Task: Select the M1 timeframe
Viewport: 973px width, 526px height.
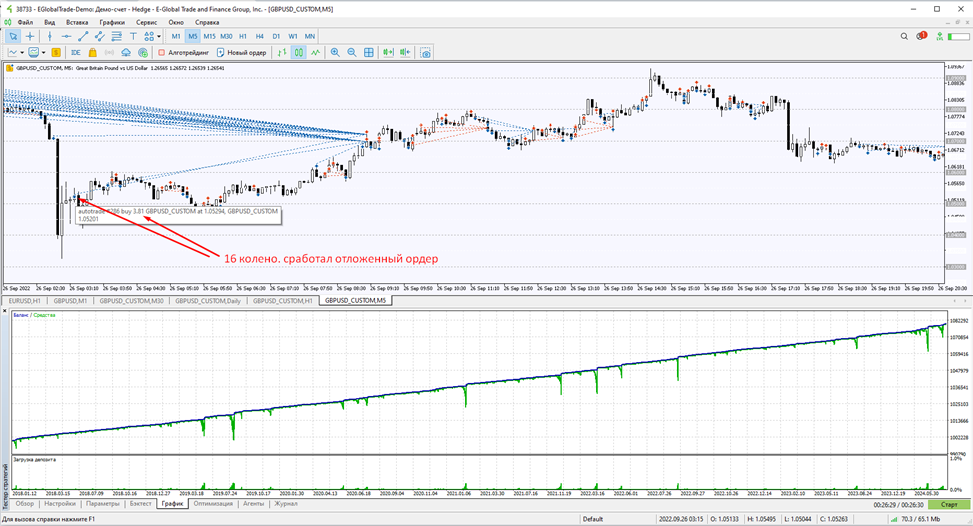Action: pyautogui.click(x=176, y=37)
